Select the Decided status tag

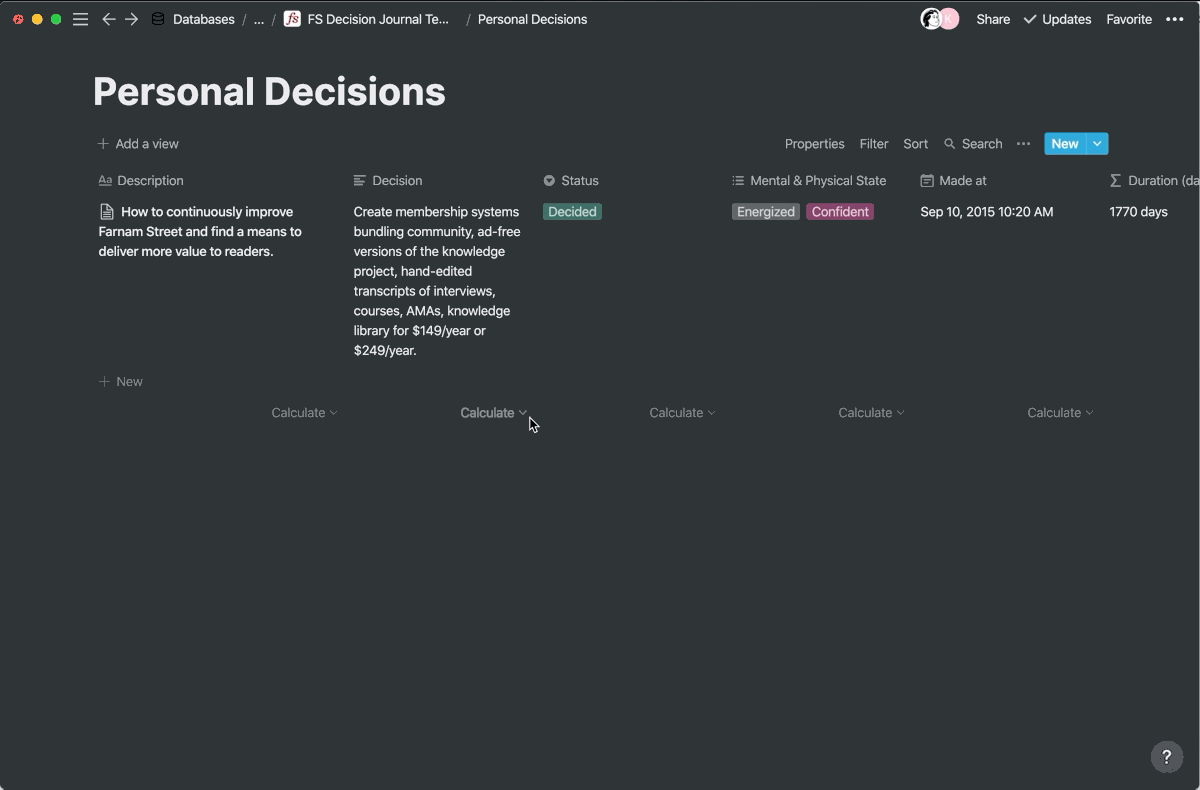[572, 212]
